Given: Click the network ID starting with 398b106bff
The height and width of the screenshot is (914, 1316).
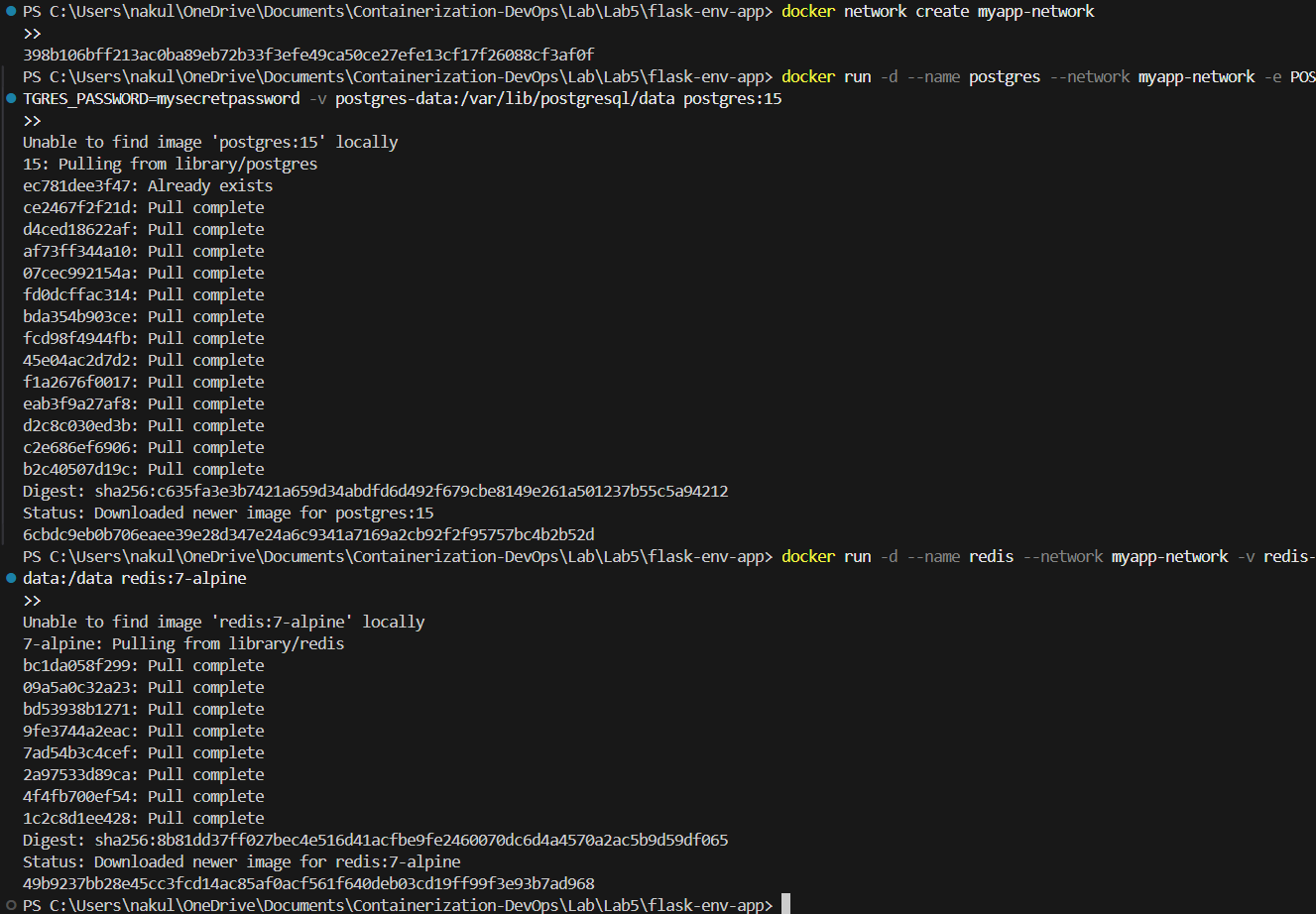Looking at the screenshot, I should tap(307, 55).
